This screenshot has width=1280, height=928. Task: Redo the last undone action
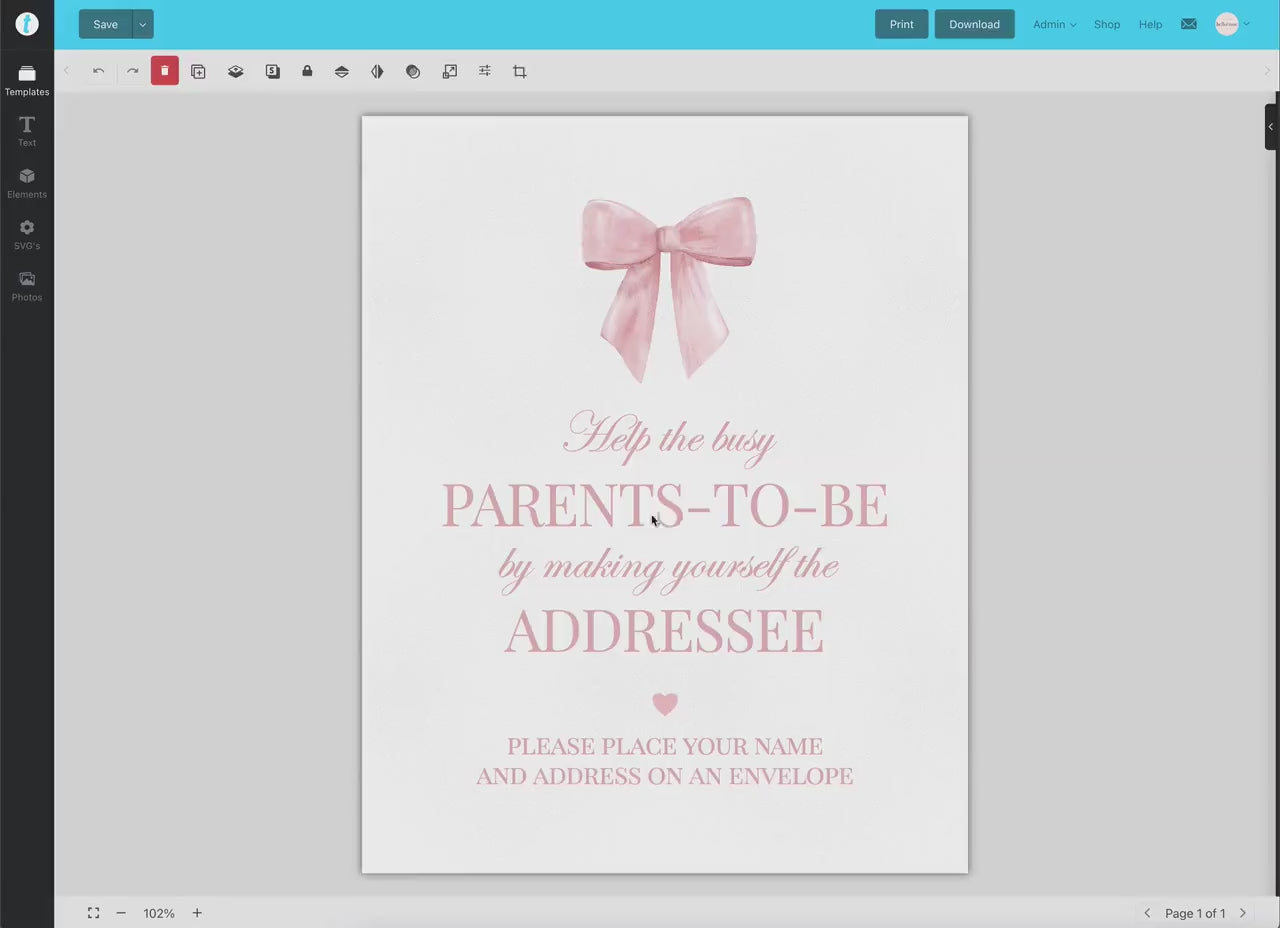[132, 71]
